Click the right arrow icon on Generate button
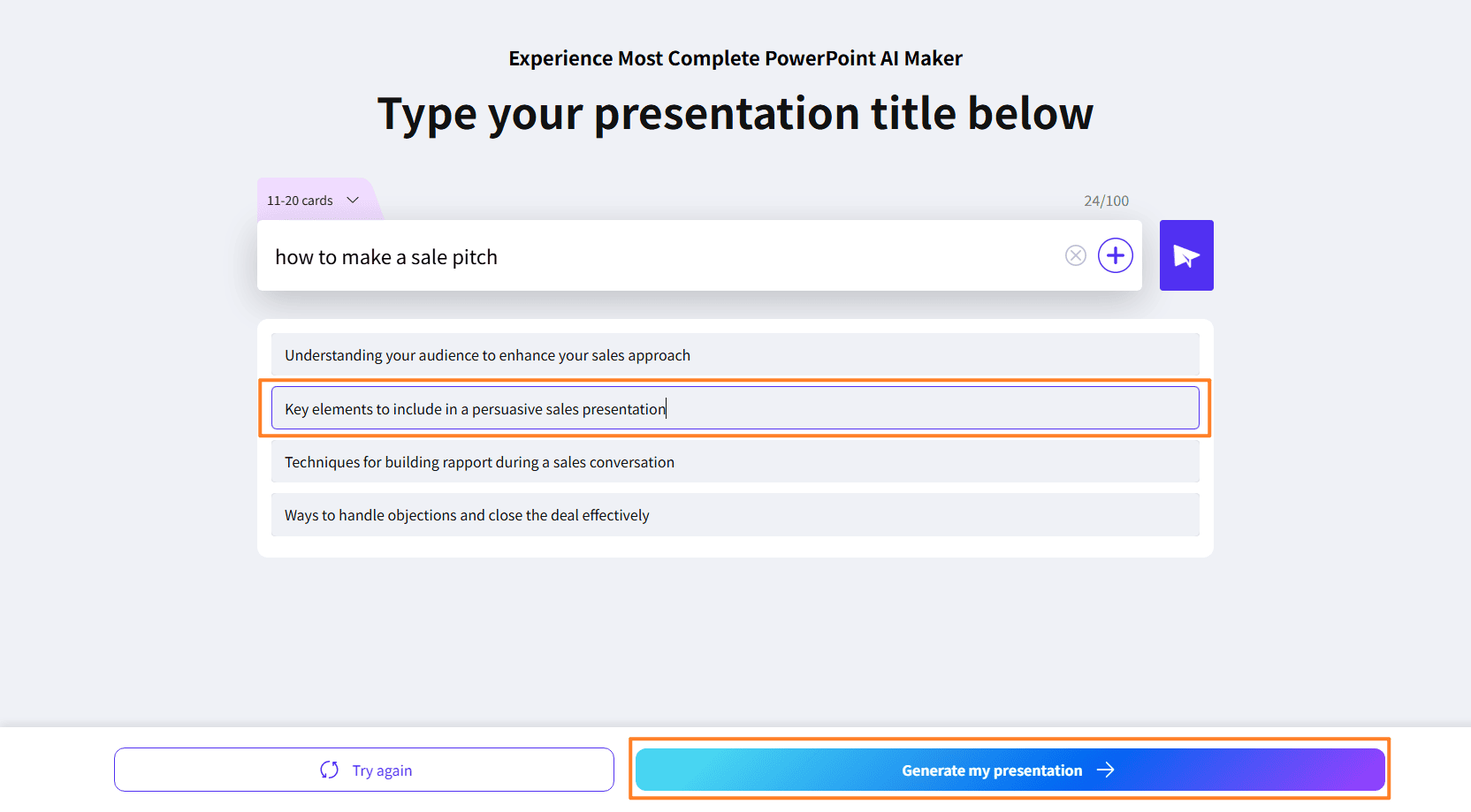 tap(1105, 770)
